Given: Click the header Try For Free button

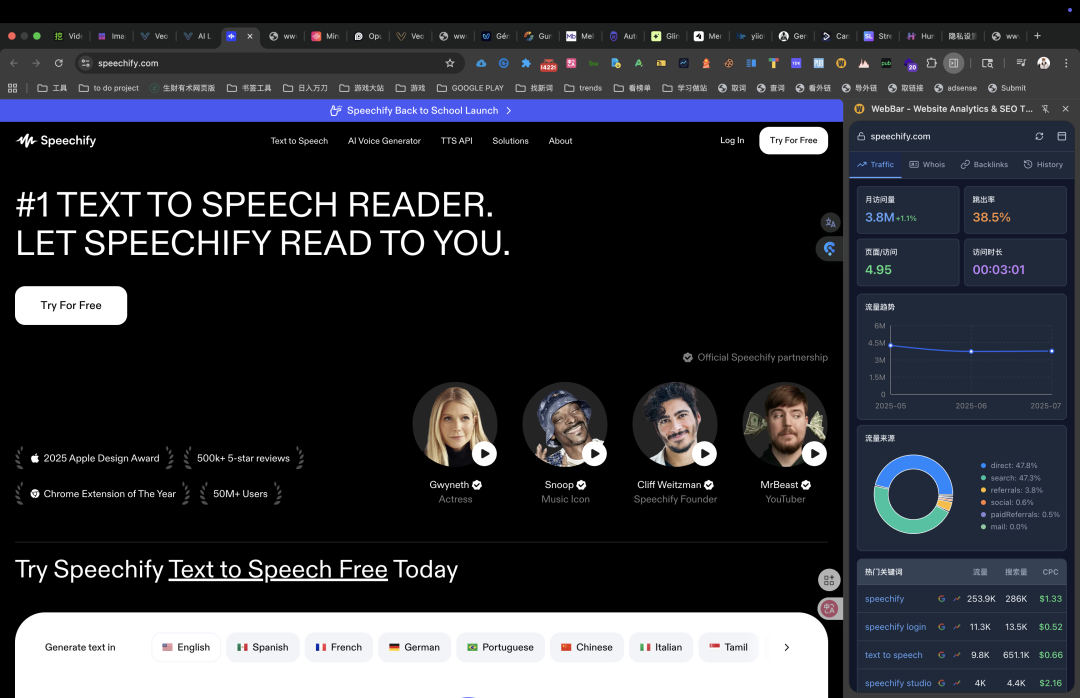Looking at the screenshot, I should coord(793,141).
